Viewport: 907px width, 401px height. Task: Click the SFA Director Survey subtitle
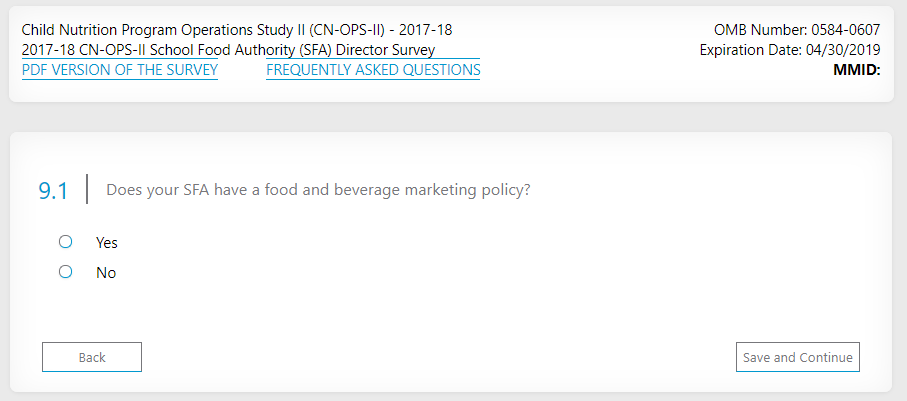click(x=228, y=50)
